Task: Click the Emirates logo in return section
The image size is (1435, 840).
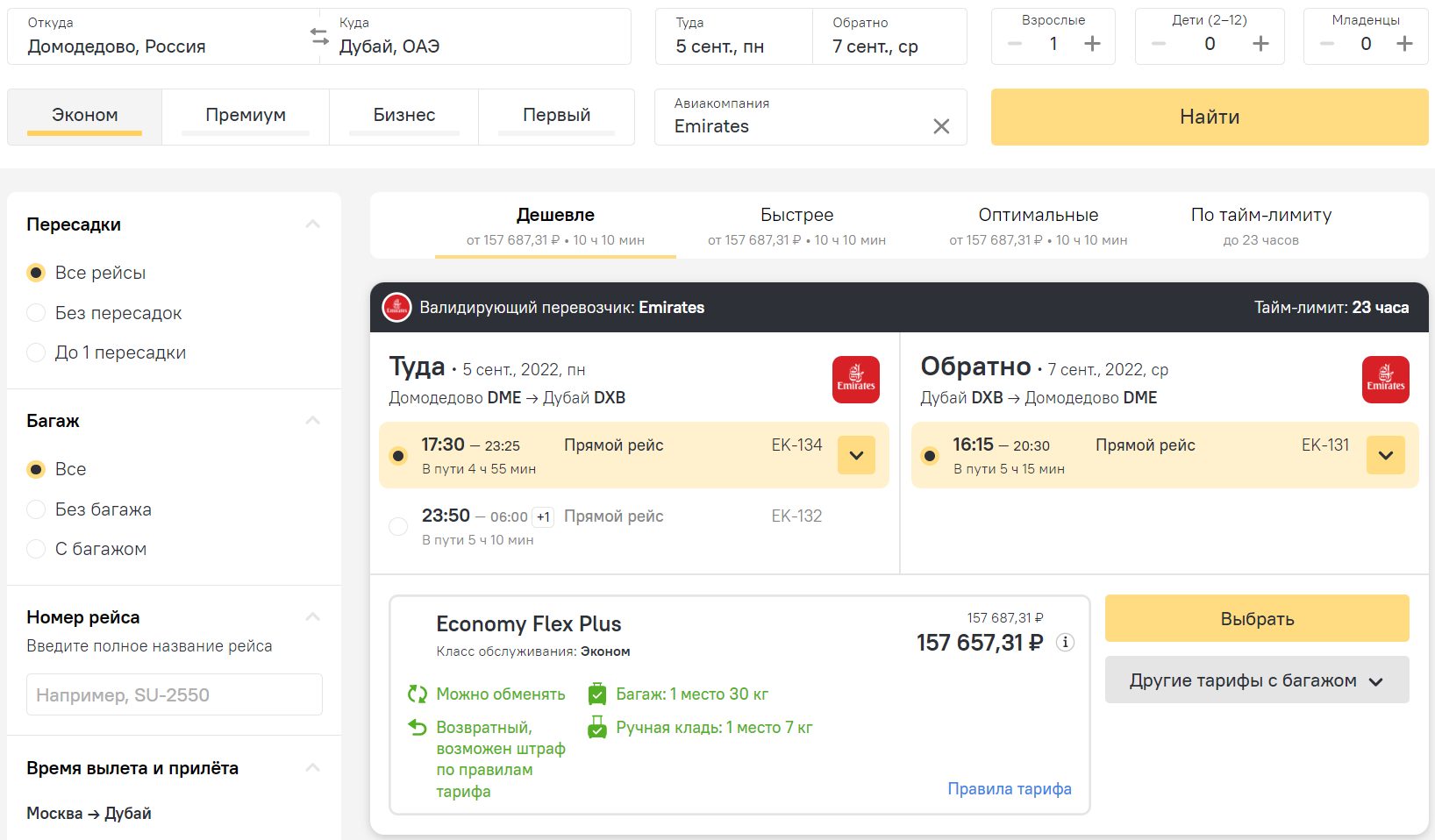Action: pos(1385,380)
